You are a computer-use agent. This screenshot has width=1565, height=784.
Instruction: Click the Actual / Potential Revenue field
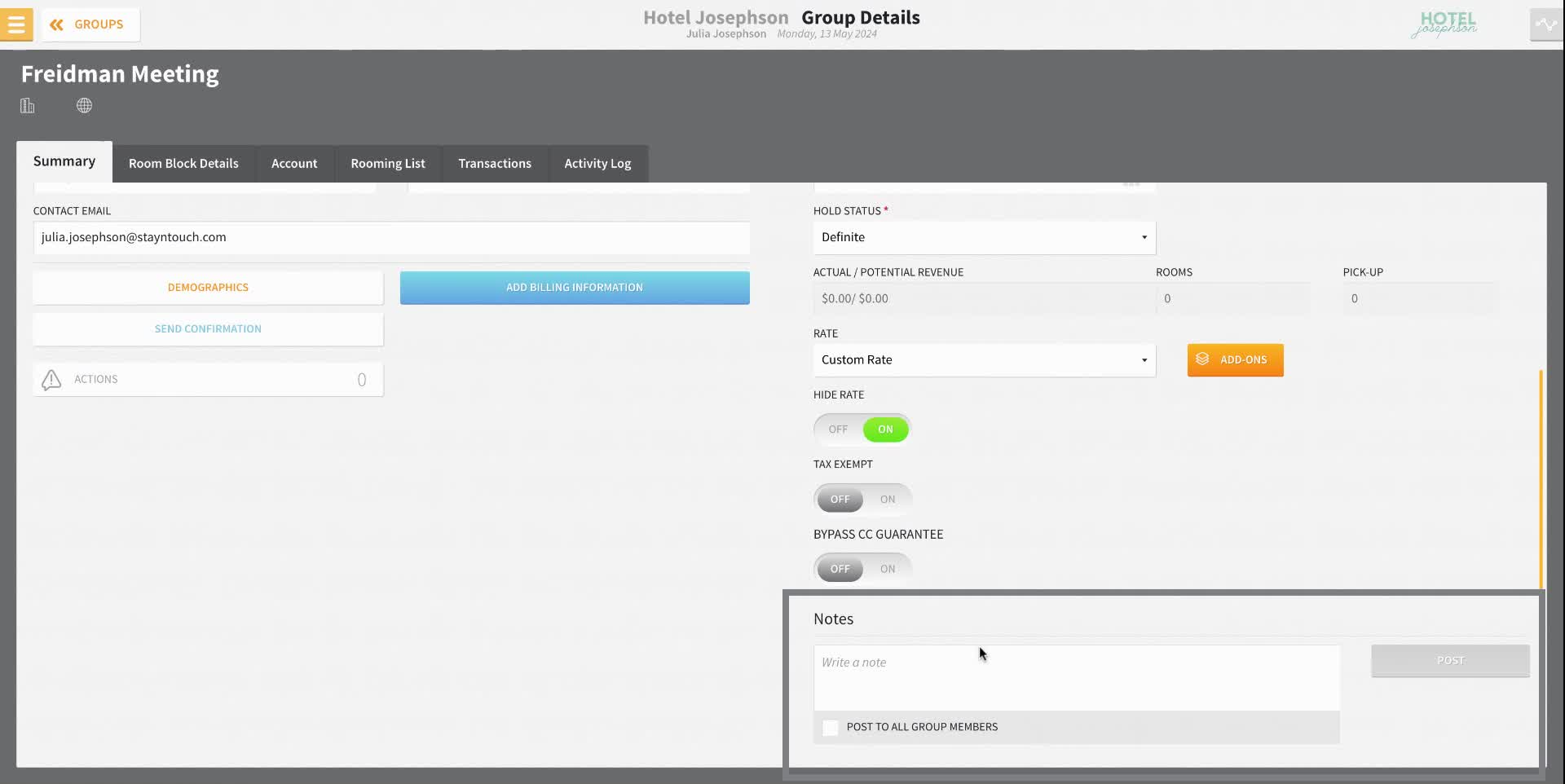[x=984, y=299]
